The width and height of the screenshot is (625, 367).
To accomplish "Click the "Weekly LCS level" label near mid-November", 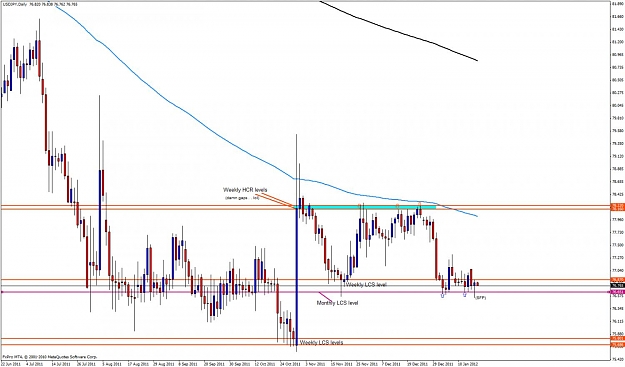I will 366,285.
